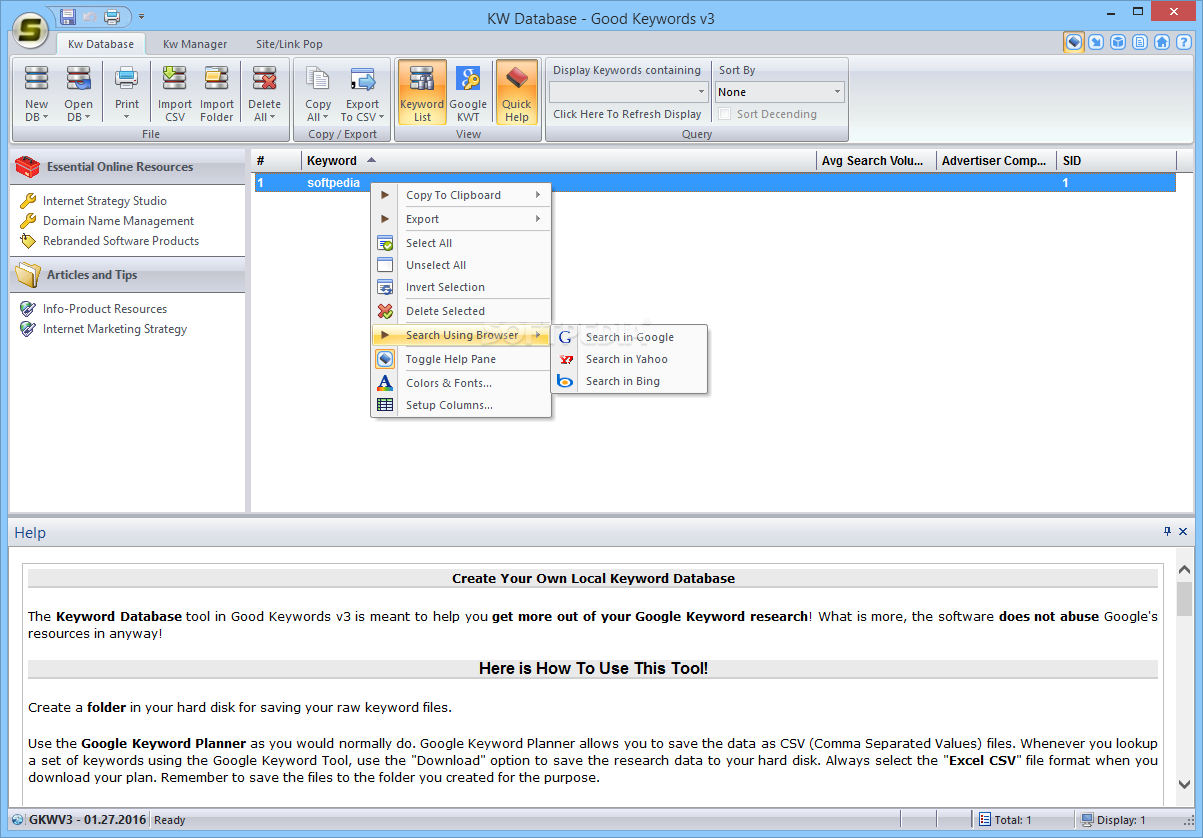Click the Advertiser Competition column header
Image resolution: width=1203 pixels, height=838 pixels.
click(x=996, y=161)
